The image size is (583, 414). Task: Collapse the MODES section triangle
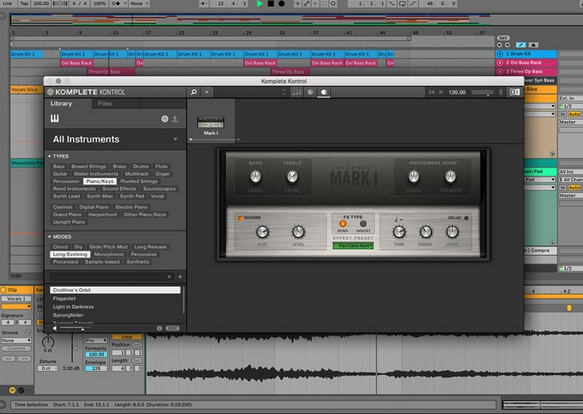[49, 237]
